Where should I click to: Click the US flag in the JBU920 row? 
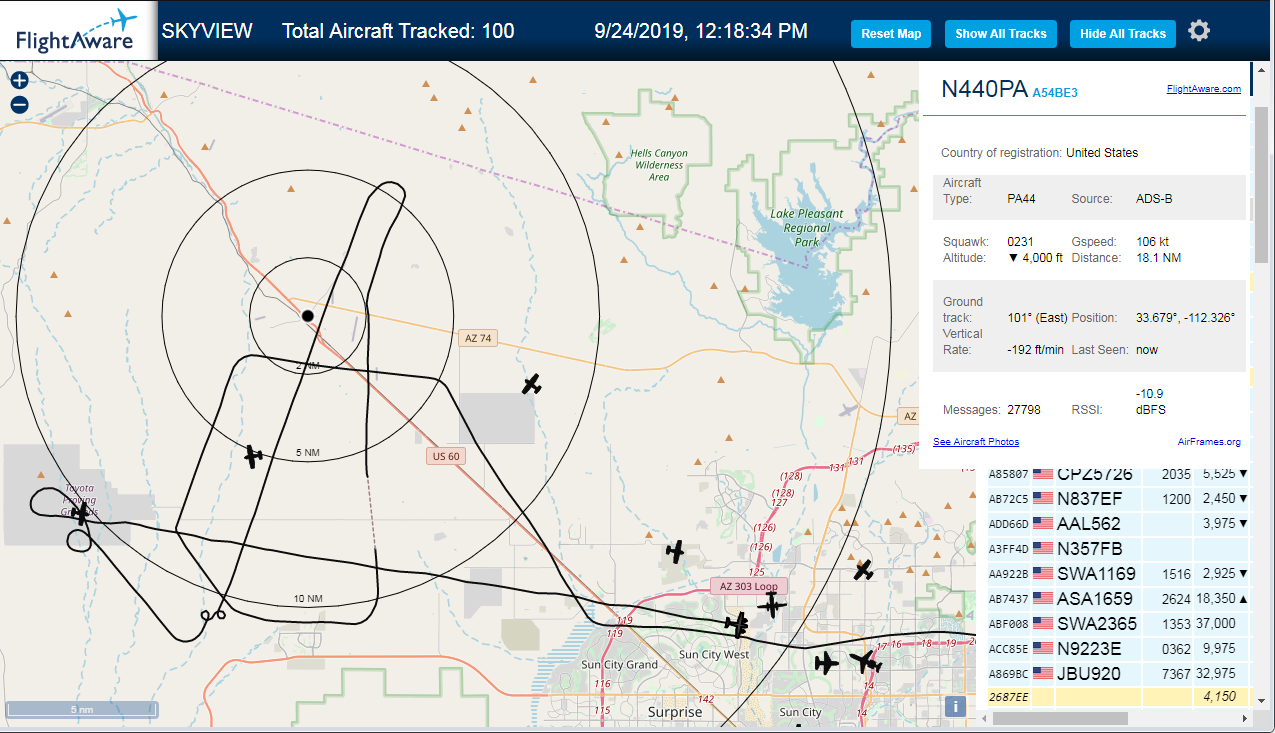[1043, 673]
